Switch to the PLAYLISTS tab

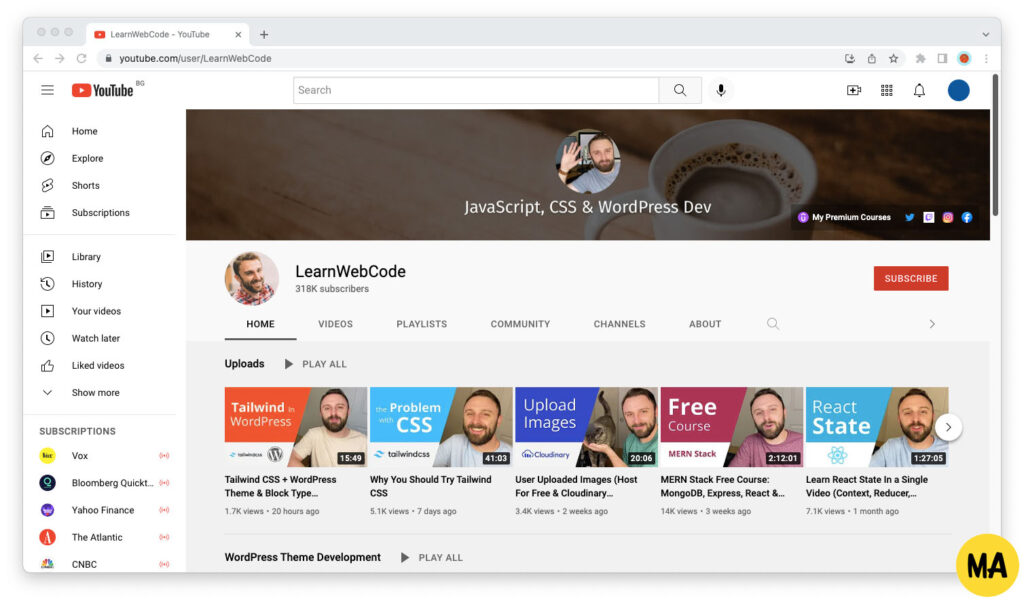(422, 324)
